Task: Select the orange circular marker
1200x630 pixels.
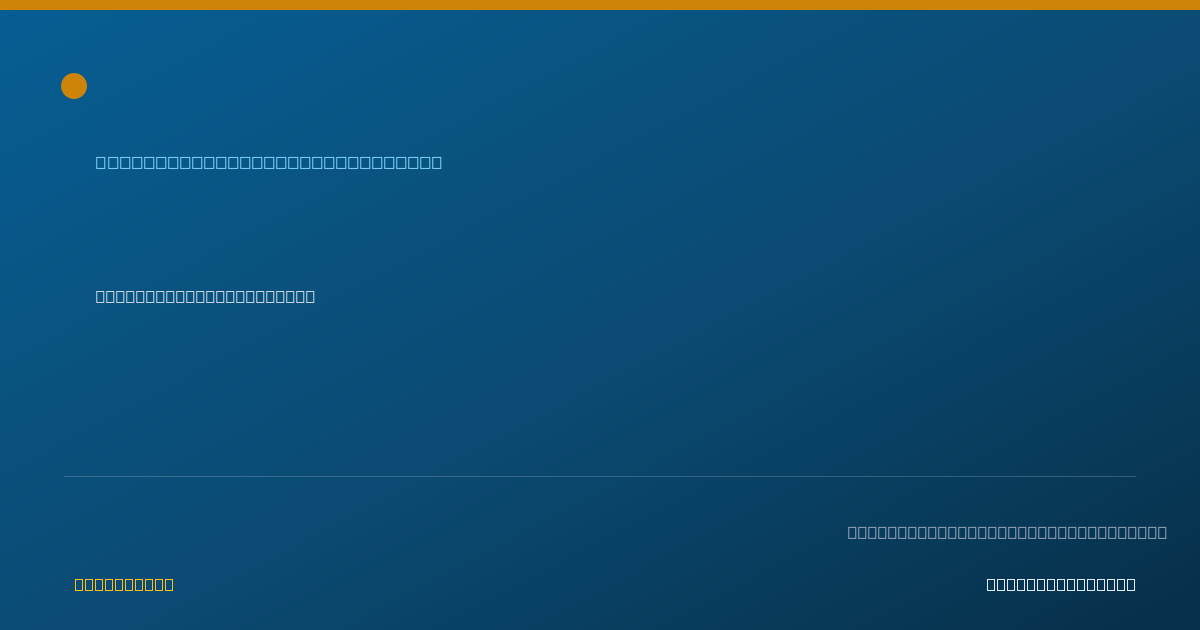Action: [x=74, y=86]
